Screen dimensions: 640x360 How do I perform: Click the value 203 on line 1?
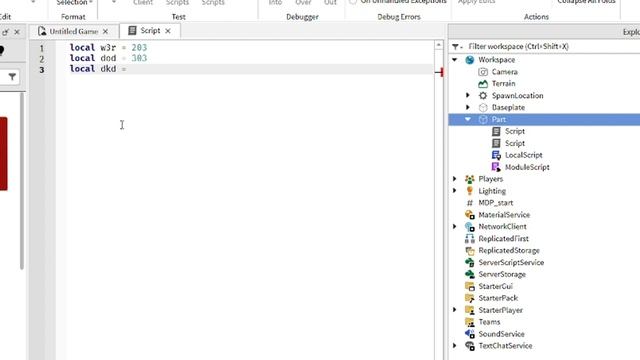[139, 48]
